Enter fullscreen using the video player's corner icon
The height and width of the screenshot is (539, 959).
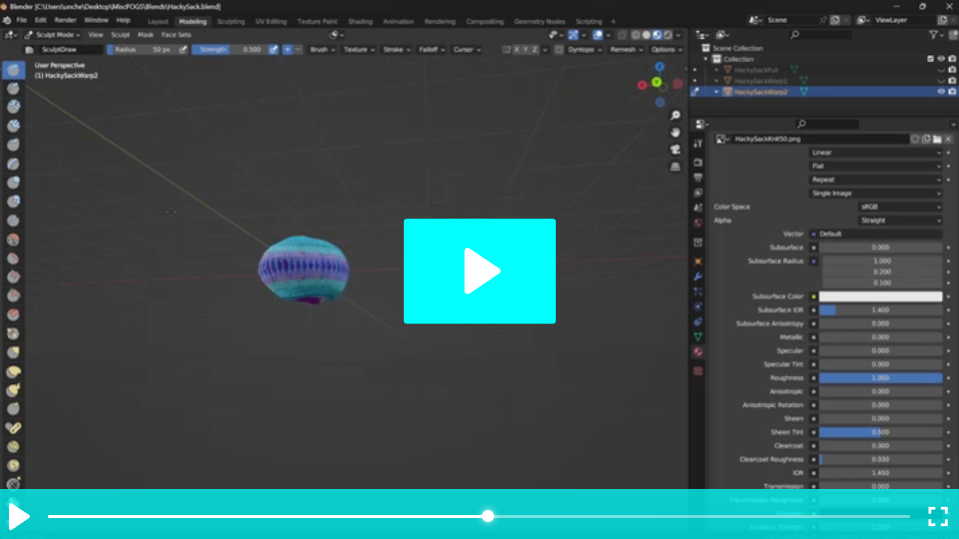tap(937, 516)
